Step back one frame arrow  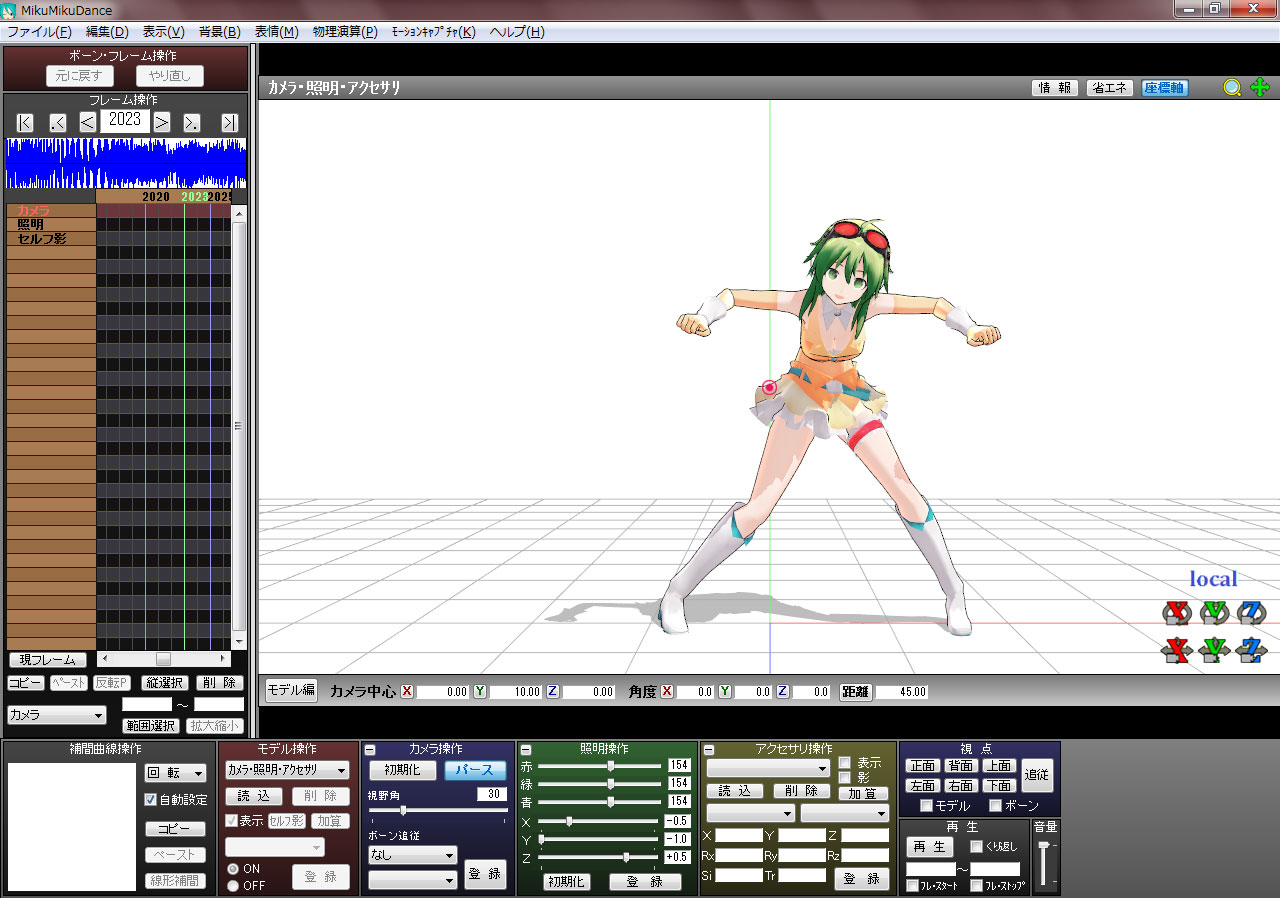click(x=88, y=122)
